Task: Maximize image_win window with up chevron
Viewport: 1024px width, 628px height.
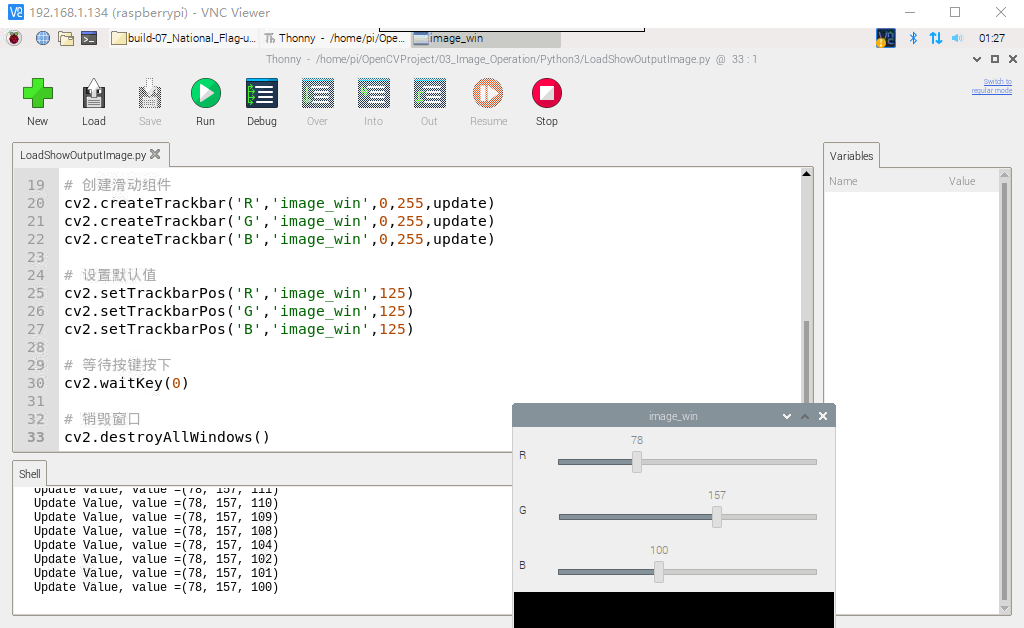Action: (805, 416)
